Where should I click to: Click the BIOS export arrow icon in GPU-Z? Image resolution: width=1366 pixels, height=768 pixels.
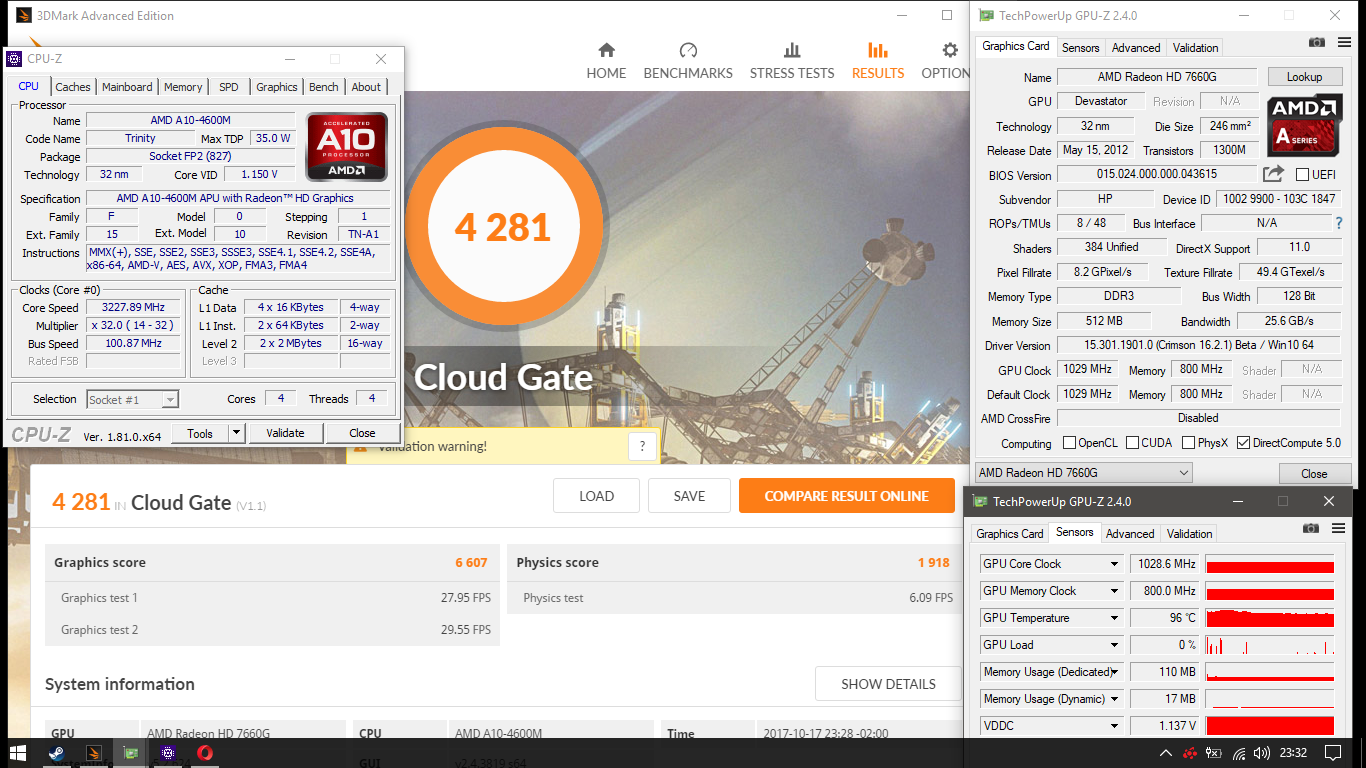1273,174
